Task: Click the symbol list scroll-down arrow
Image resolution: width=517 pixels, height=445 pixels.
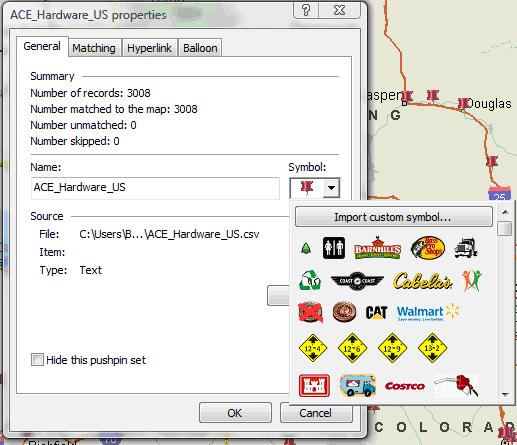Action: pos(505,394)
